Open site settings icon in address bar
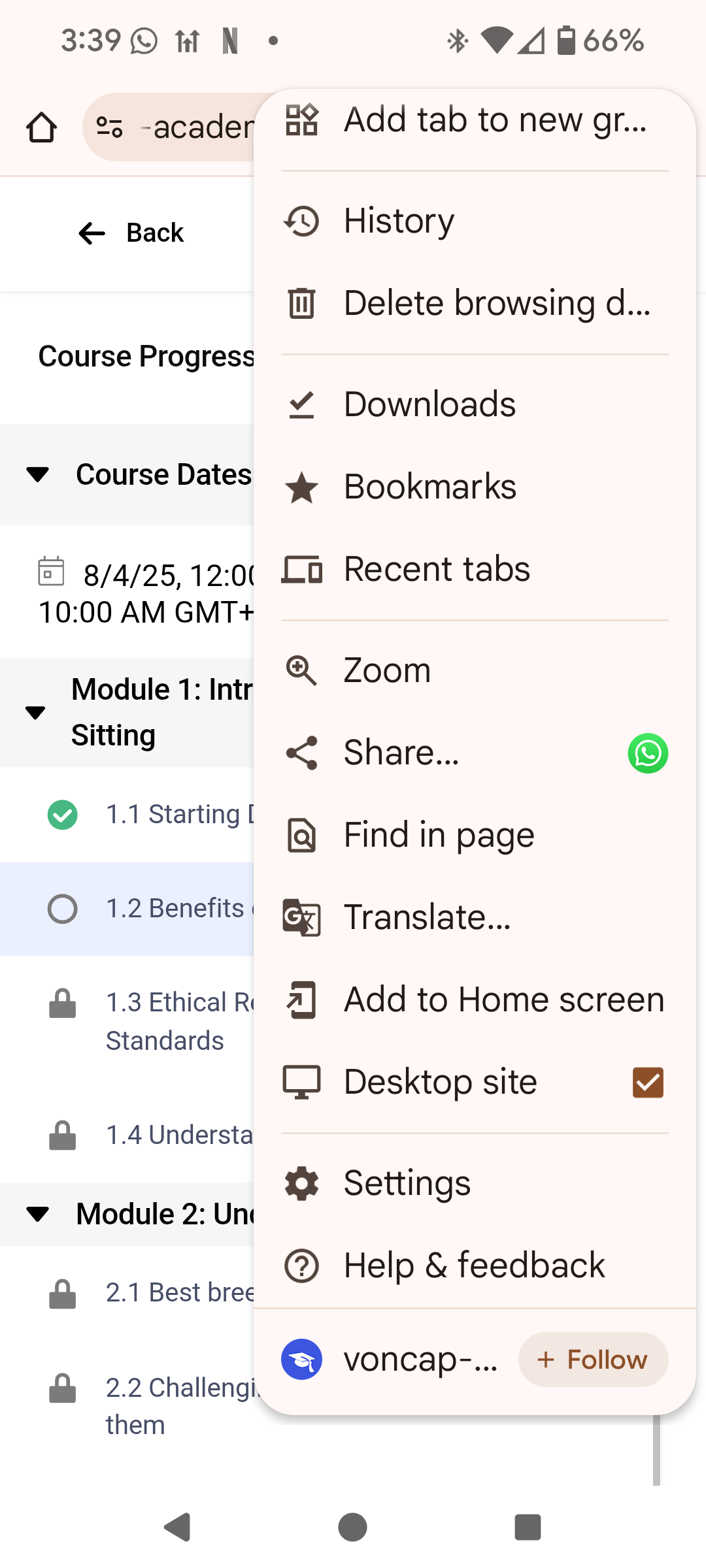 click(x=109, y=127)
